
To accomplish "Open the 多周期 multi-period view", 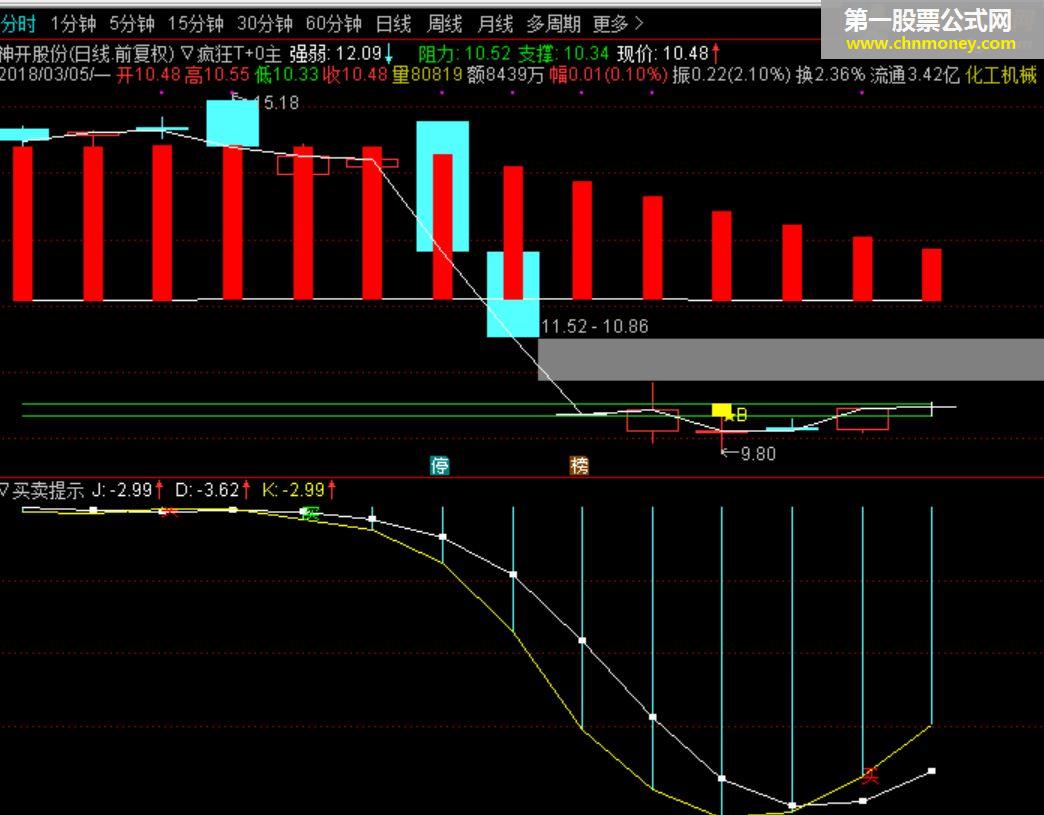I will tap(553, 25).
